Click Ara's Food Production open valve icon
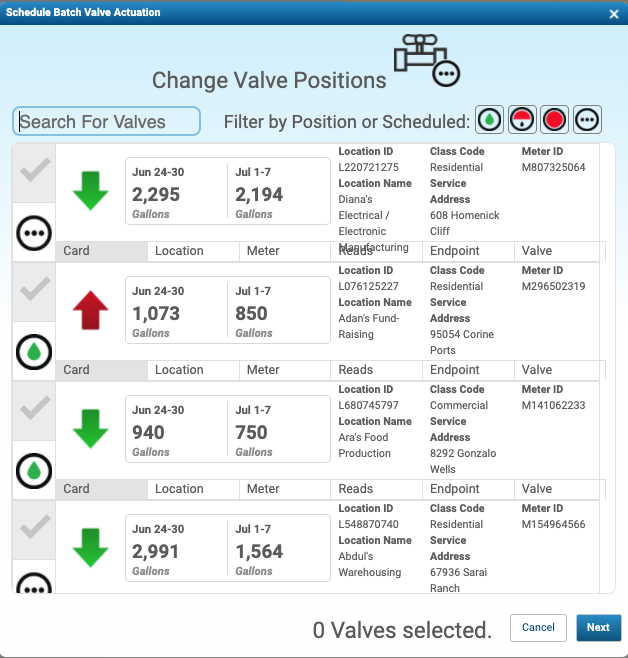The height and width of the screenshot is (658, 628). point(35,470)
